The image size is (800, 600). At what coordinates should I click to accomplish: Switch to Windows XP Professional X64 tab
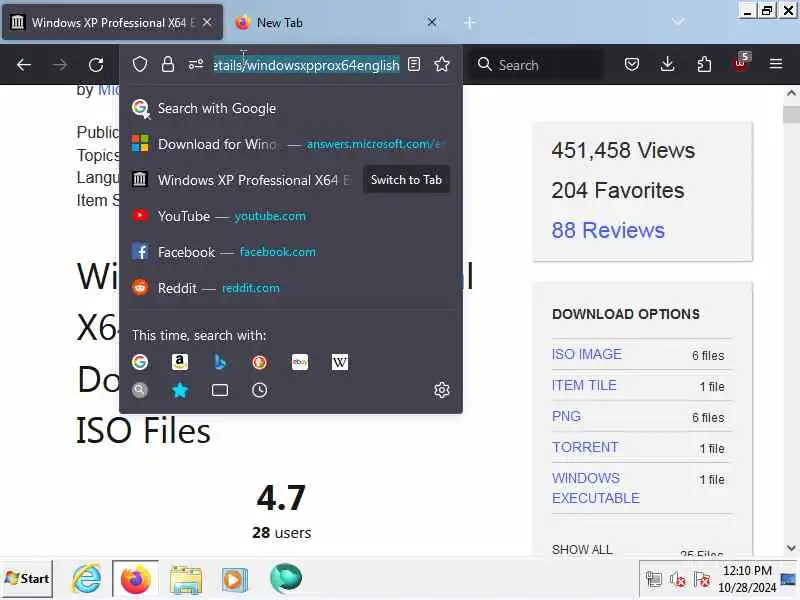[113, 22]
